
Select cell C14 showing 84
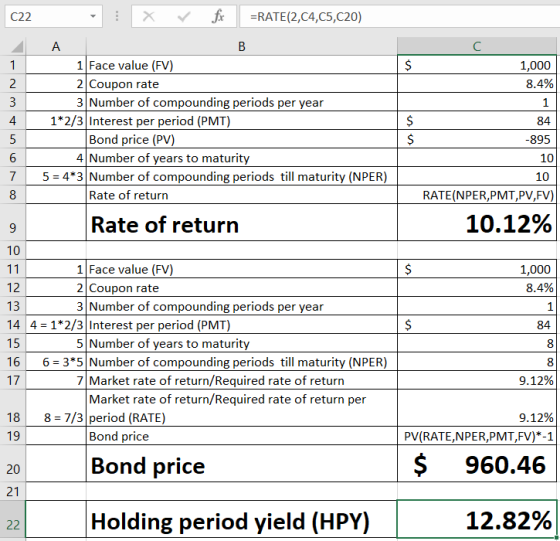[477, 325]
